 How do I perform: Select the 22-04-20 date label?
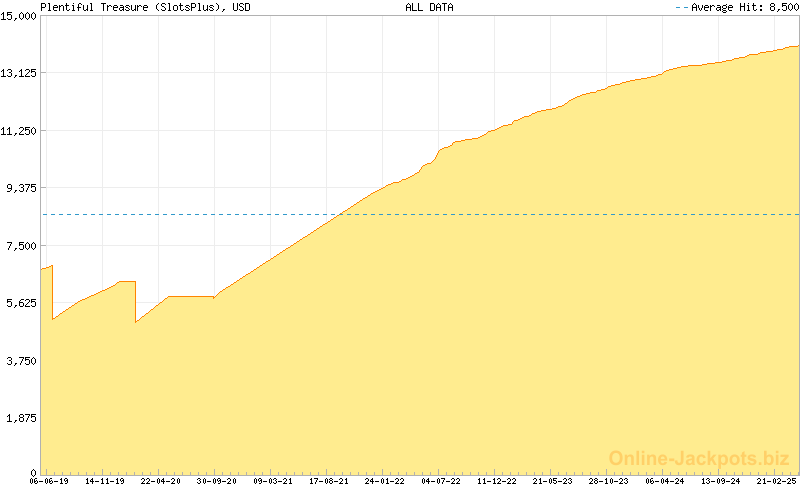[161, 481]
